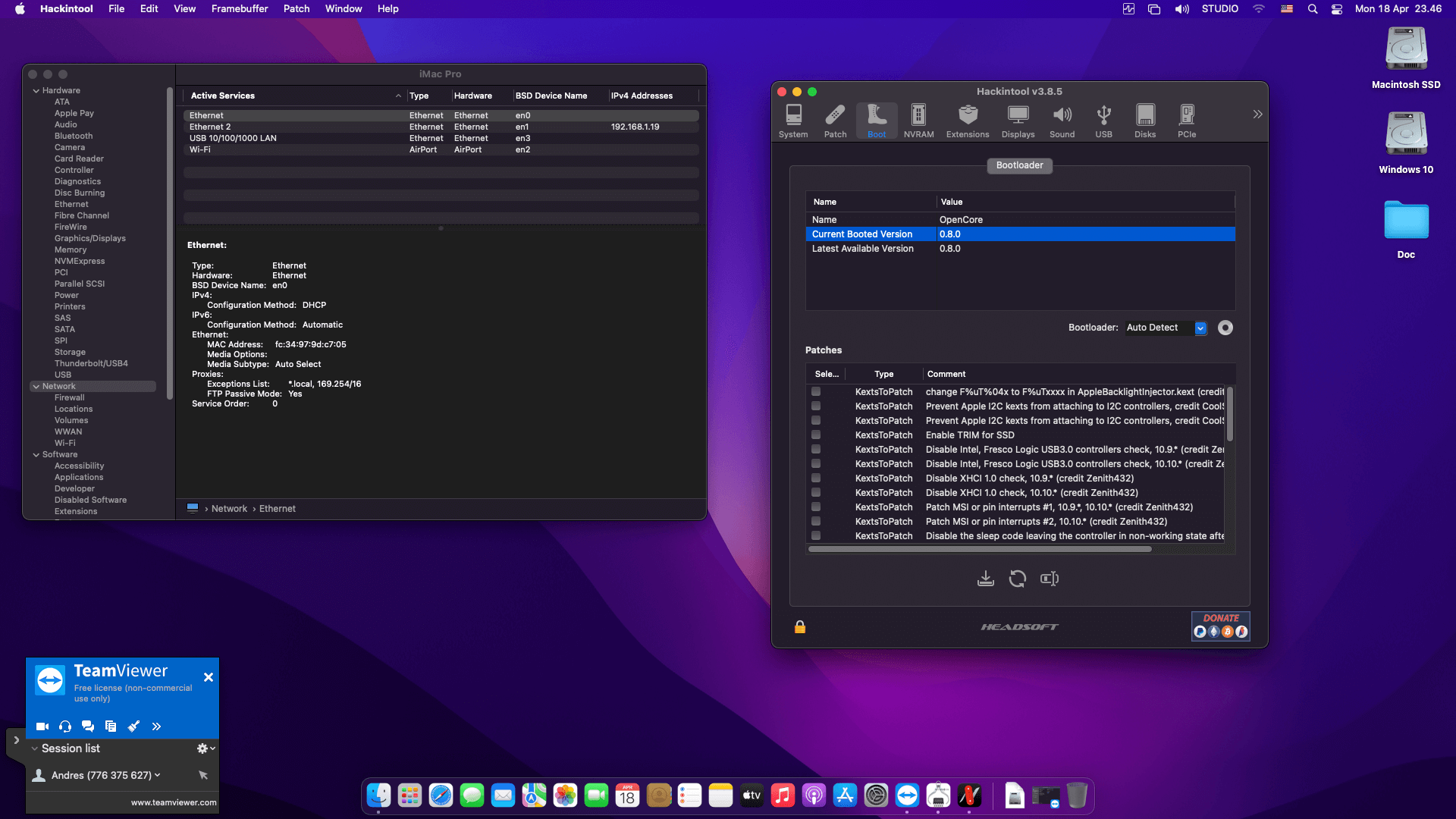Open the Patch menu in the menu bar
Screen dimensions: 1456x819
pyautogui.click(x=297, y=9)
